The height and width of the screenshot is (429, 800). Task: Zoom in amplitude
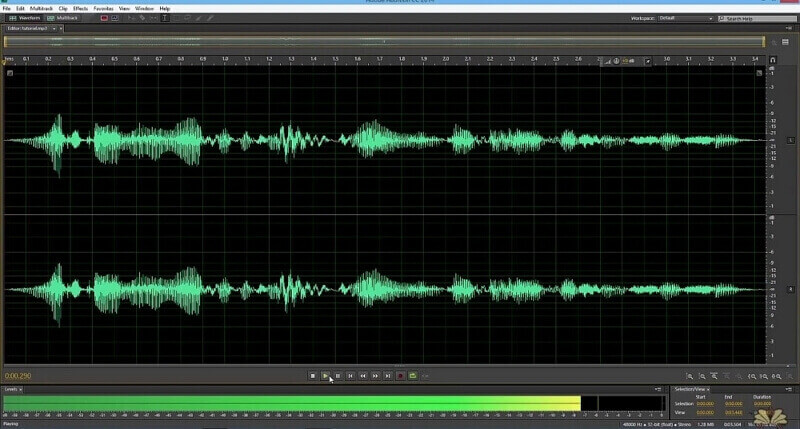coord(689,376)
